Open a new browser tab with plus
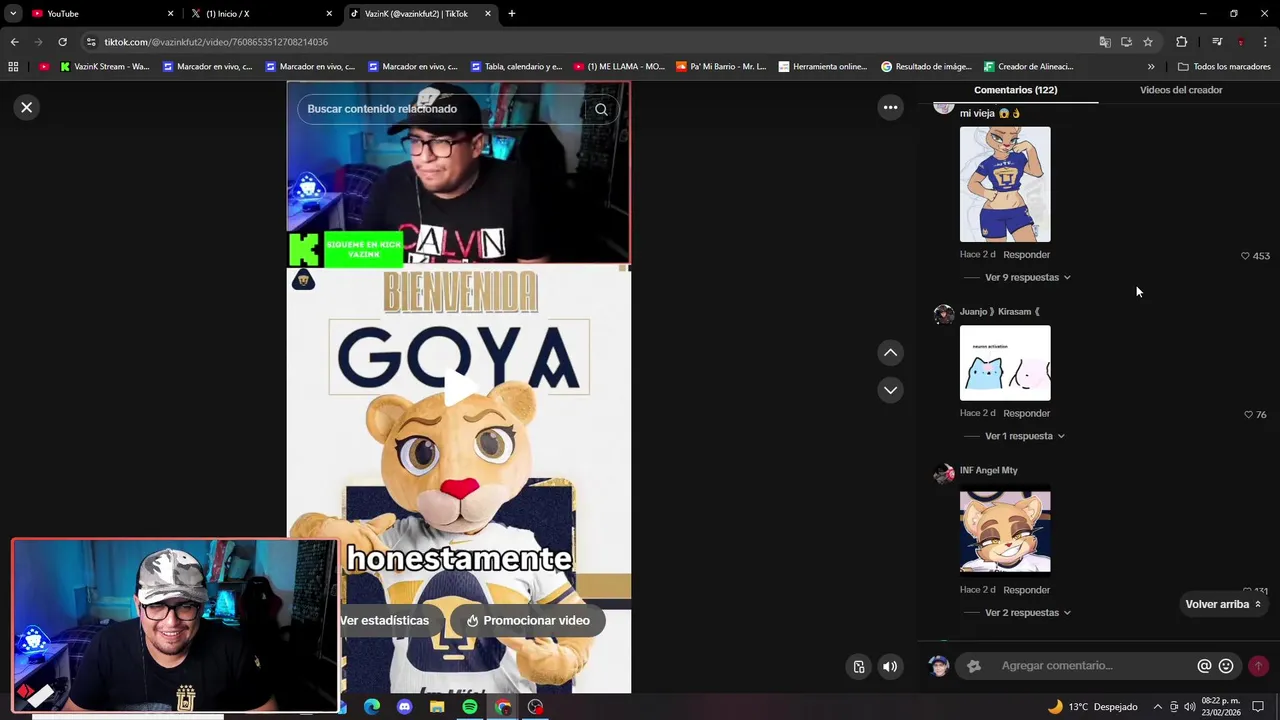The height and width of the screenshot is (720, 1280). pos(512,14)
